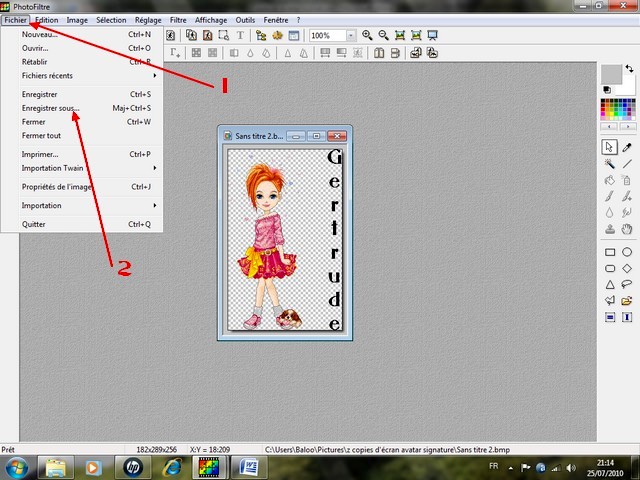This screenshot has height=480, width=640.
Task: Select the Clone Stamp tool
Action: (609, 229)
